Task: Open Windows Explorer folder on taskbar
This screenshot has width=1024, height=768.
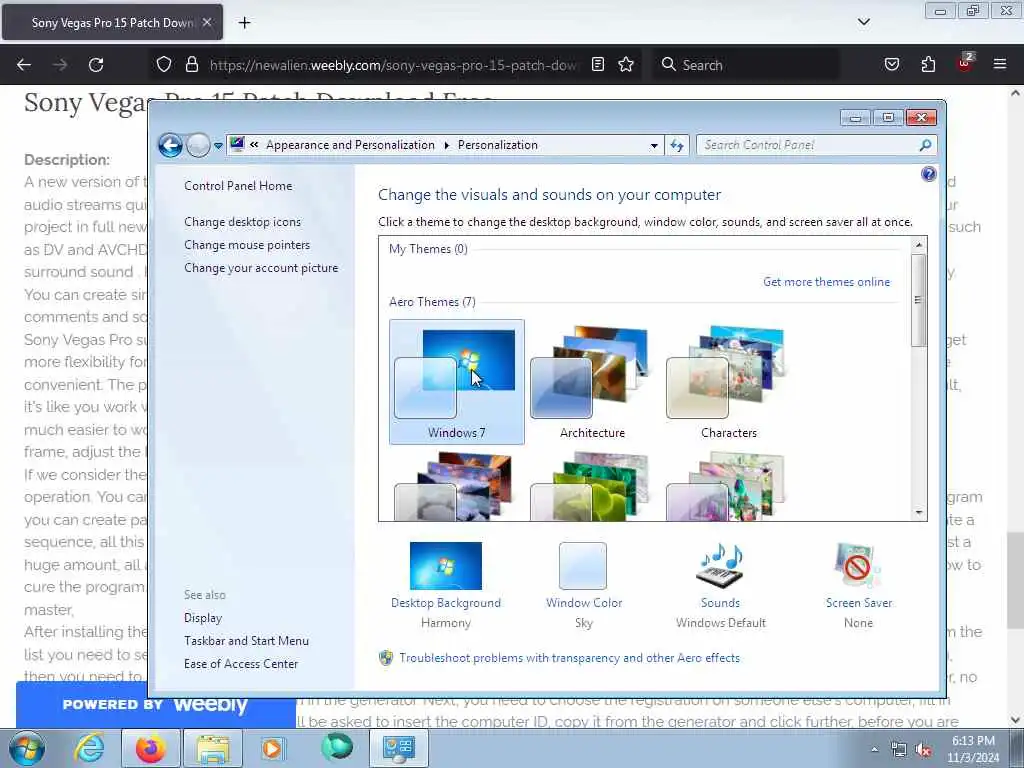Action: (x=213, y=748)
